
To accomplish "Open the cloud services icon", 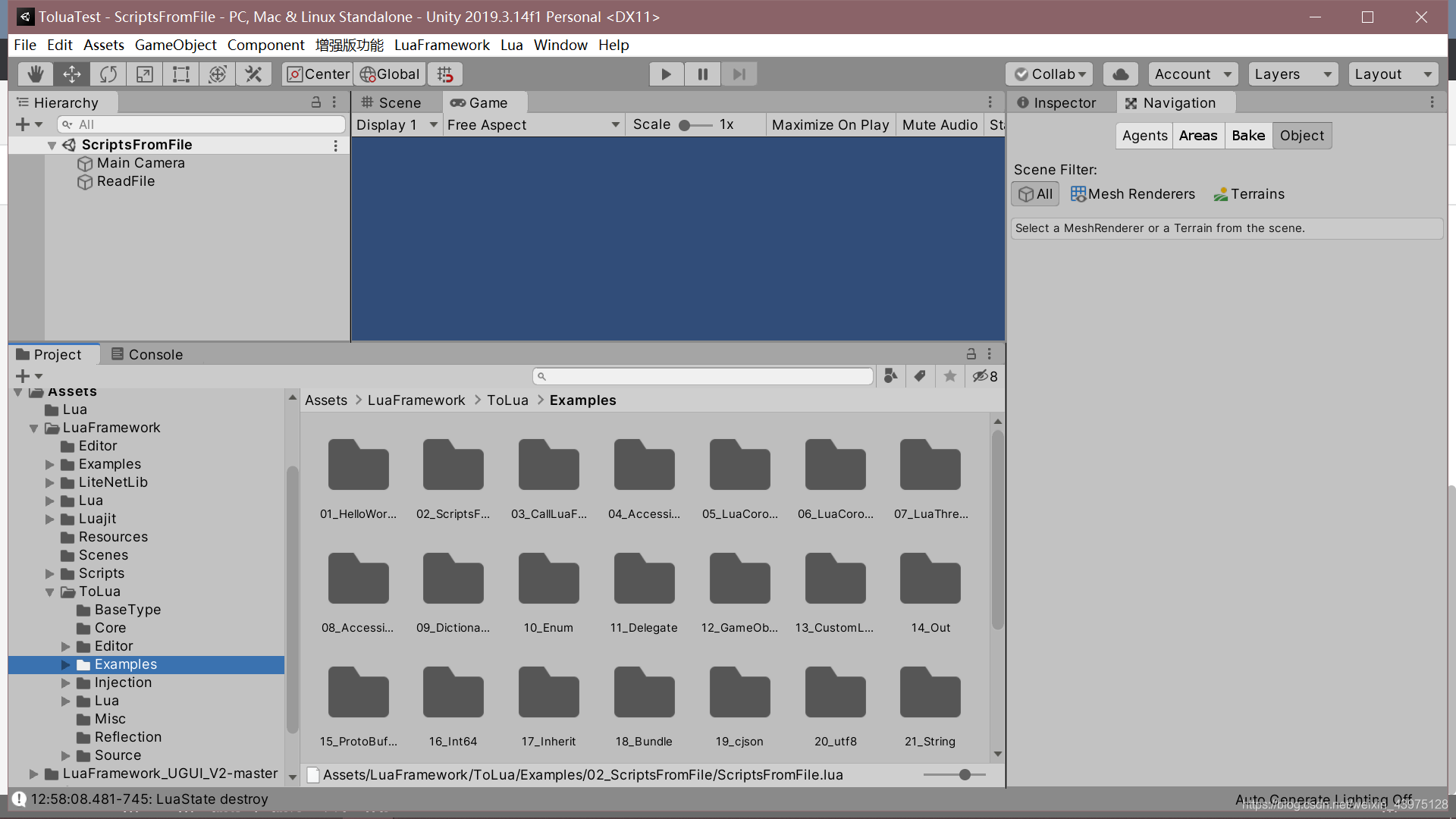I will [1120, 74].
